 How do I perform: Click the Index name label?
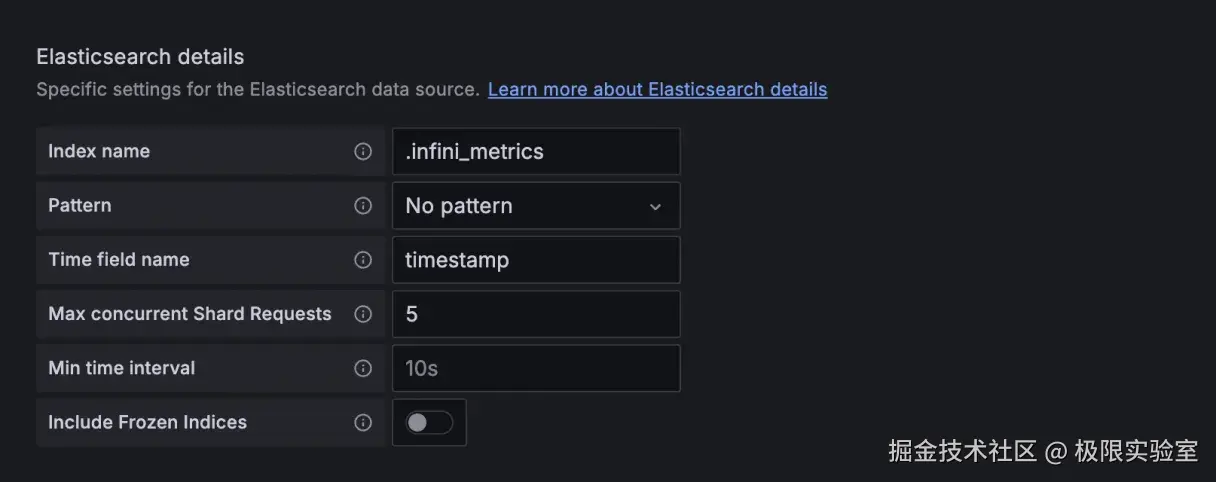click(99, 152)
